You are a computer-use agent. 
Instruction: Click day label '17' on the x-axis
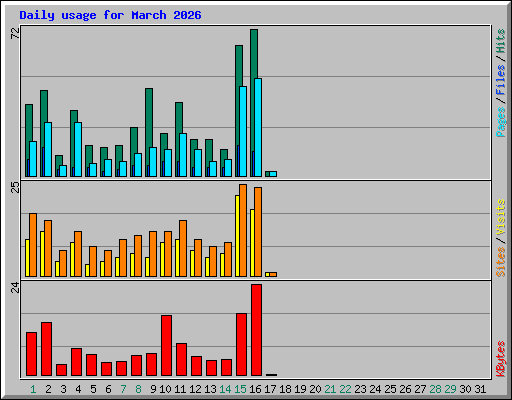pos(270,389)
